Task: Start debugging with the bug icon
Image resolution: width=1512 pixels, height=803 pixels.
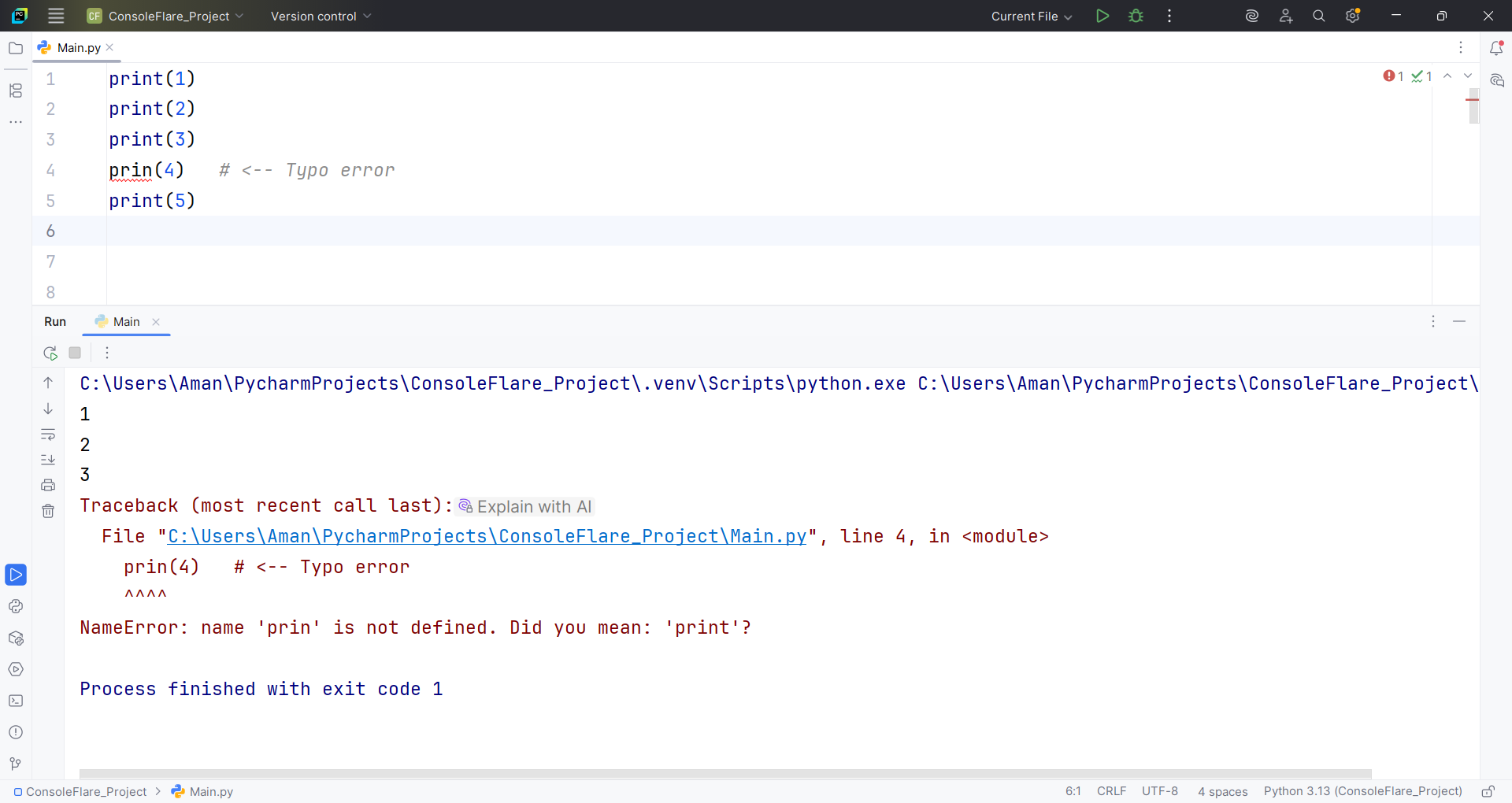Action: coord(1136,16)
